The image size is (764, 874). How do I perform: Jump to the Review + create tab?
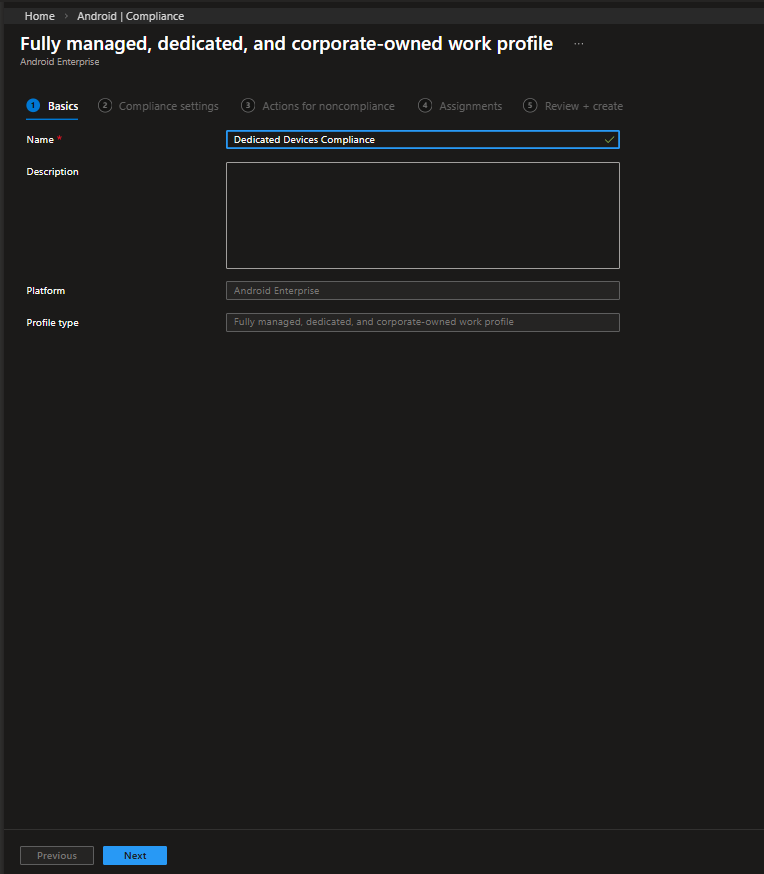pos(583,106)
